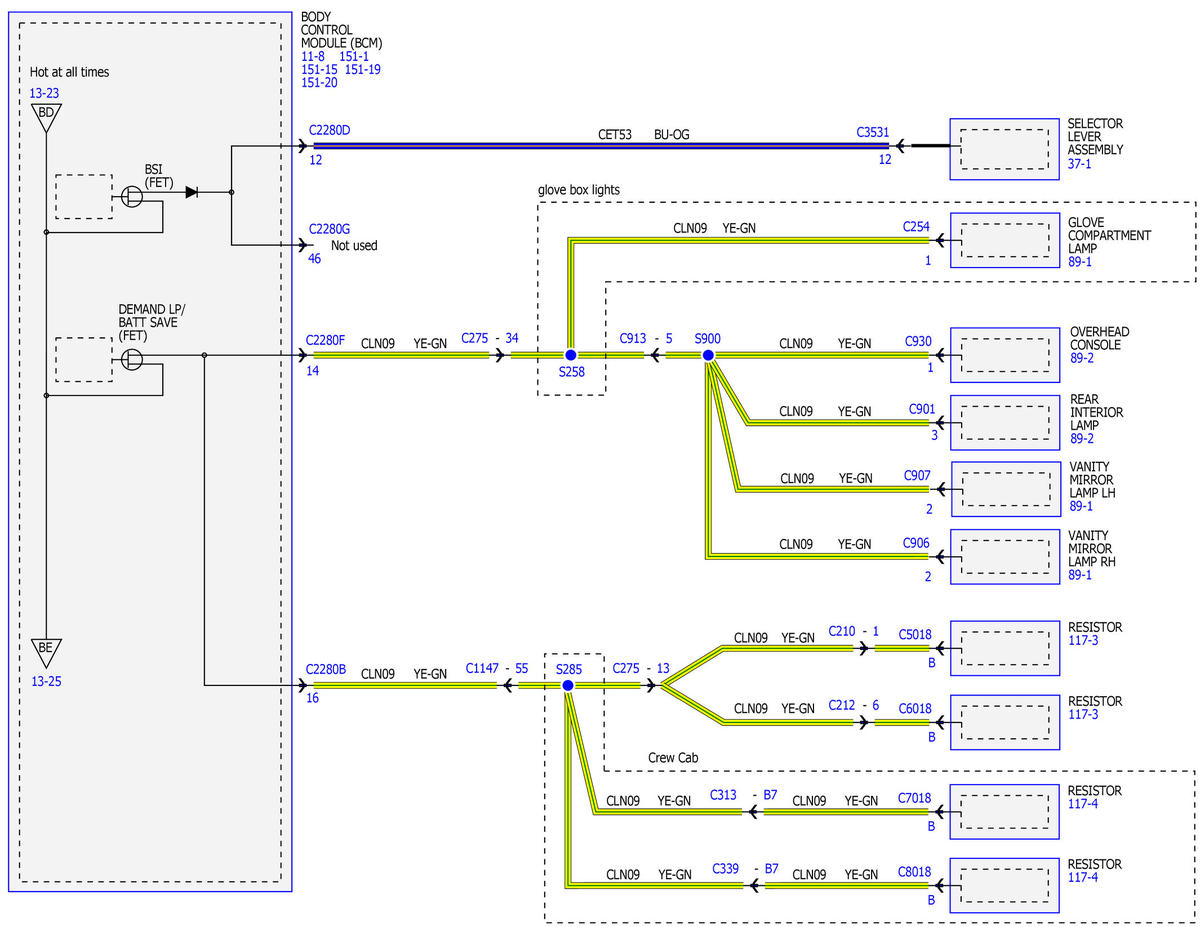The height and width of the screenshot is (927, 1200).
Task: Open the 151-19 BCM page link
Action: 363,70
